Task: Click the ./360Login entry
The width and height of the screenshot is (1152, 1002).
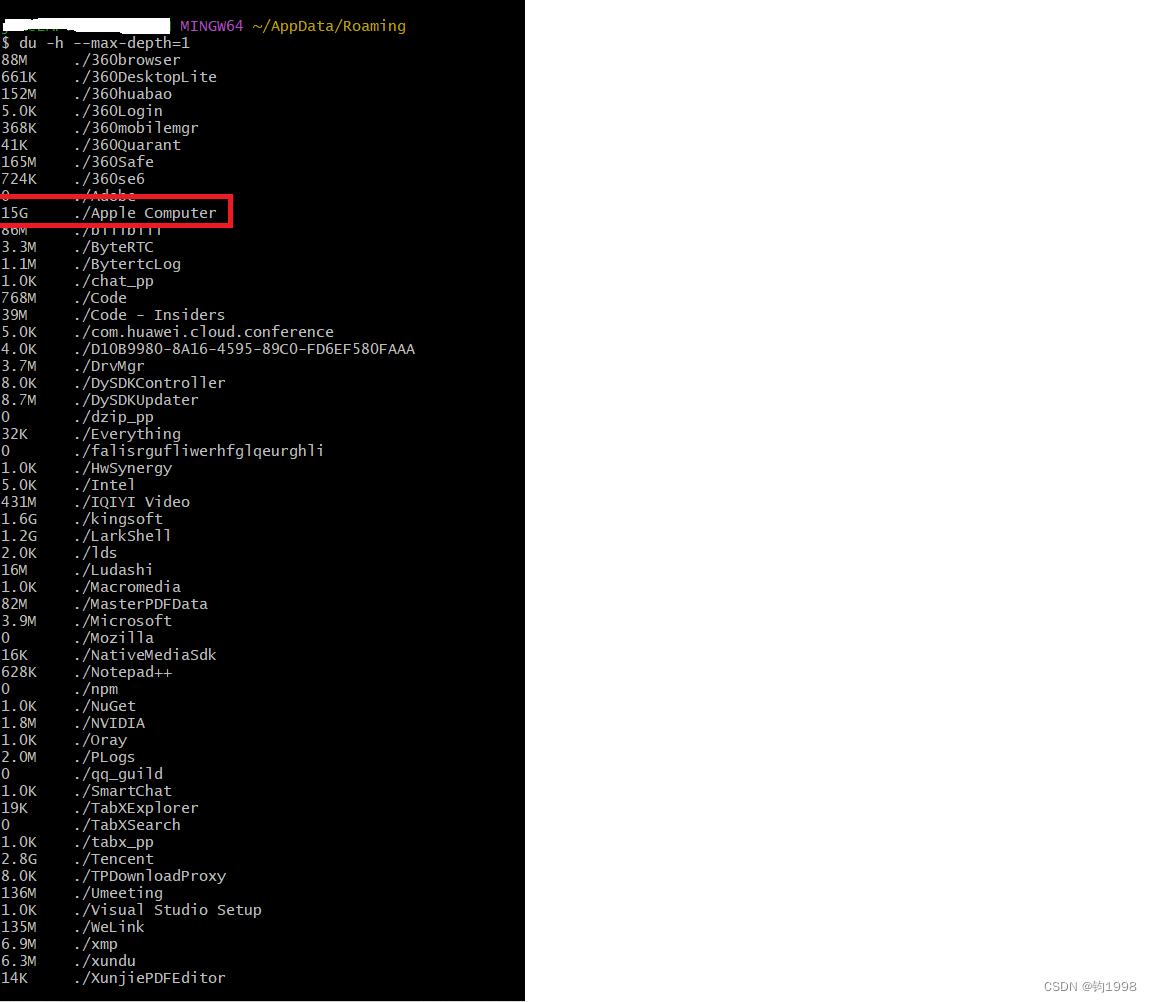Action: (82, 110)
